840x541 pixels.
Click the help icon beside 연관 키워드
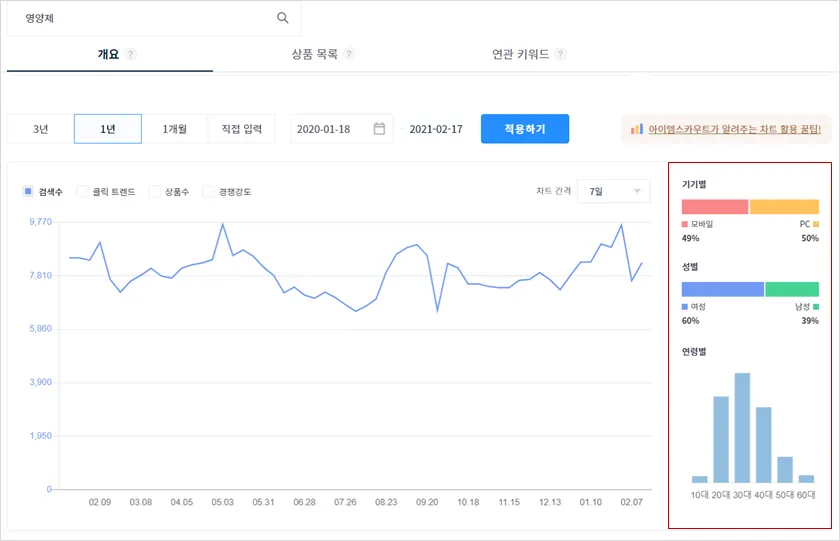[561, 54]
